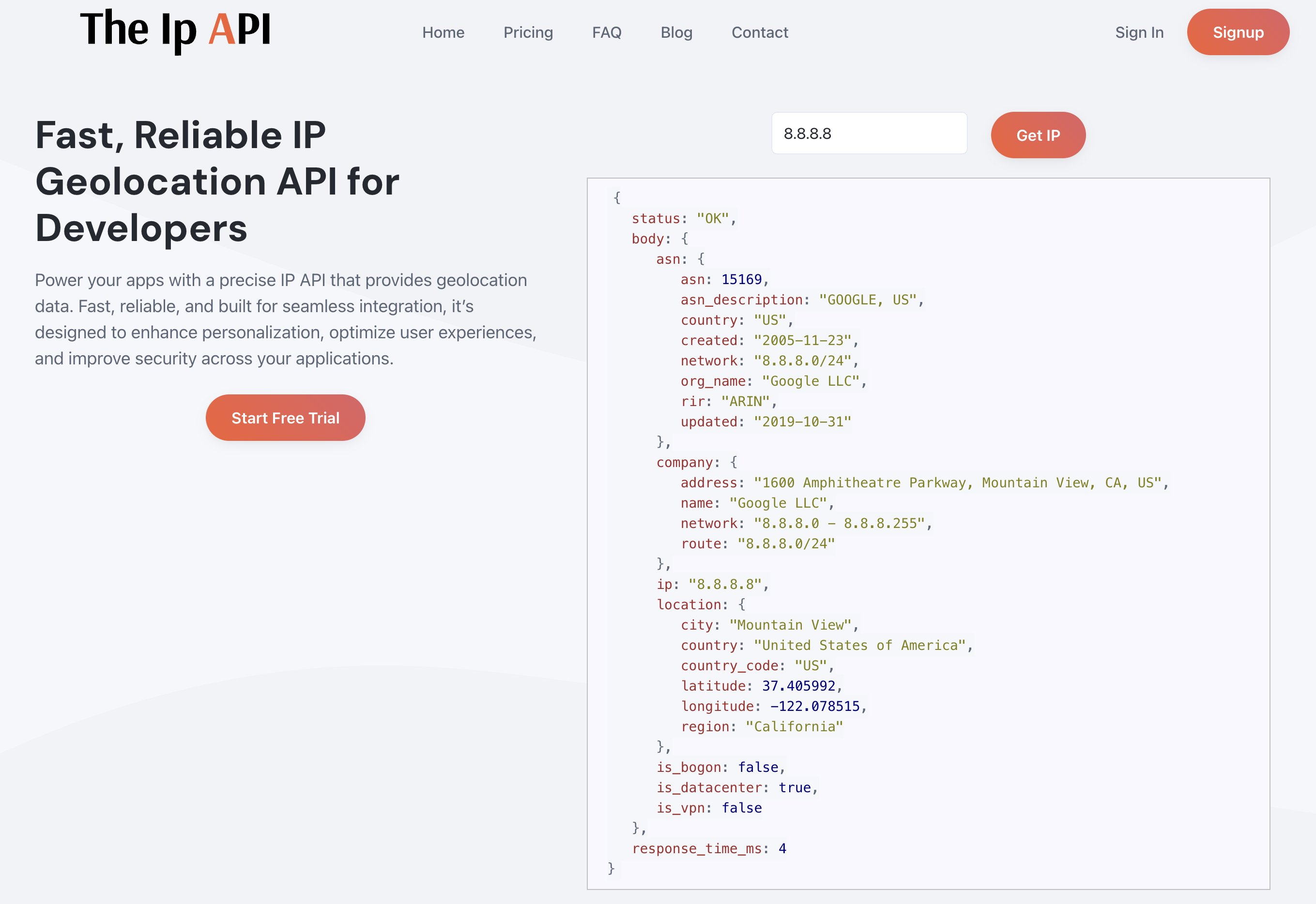Click Start Free Trial
This screenshot has height=904, width=1316.
[x=285, y=418]
